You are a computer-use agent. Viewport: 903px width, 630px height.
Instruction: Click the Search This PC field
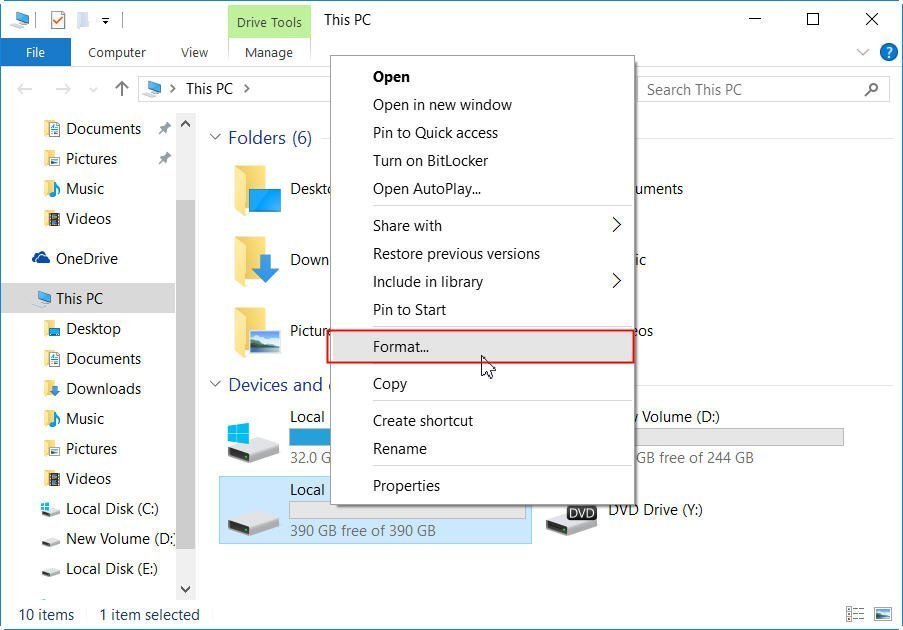750,89
